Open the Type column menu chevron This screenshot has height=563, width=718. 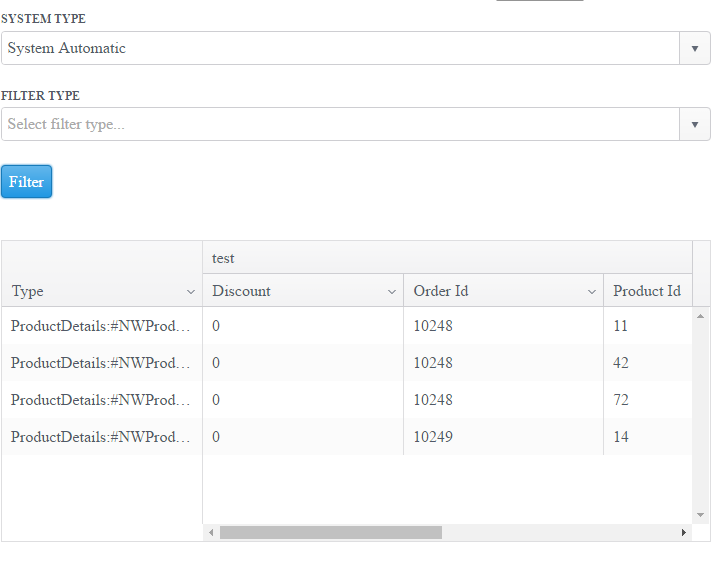coord(191,292)
